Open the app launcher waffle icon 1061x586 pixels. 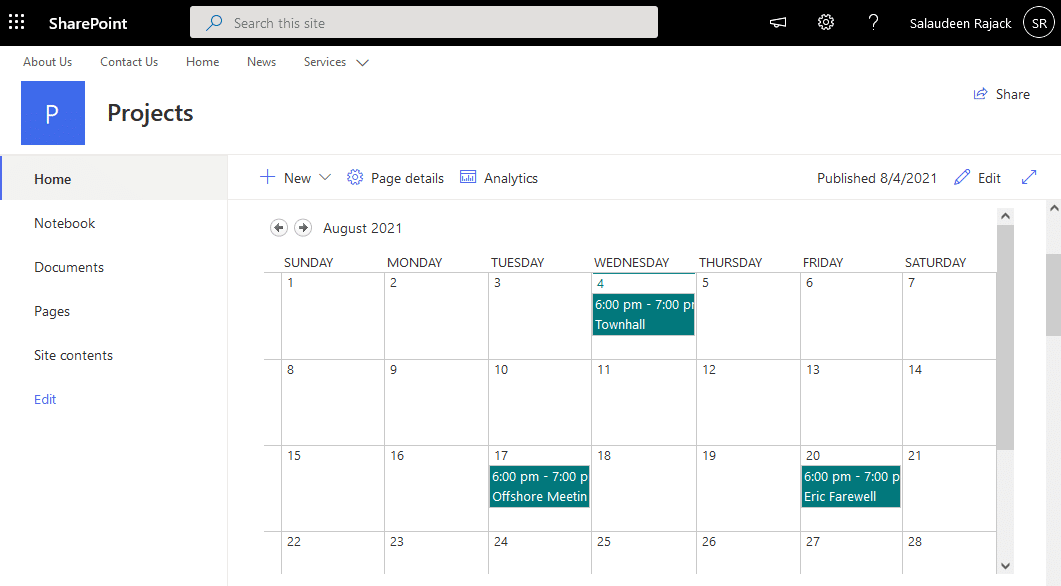pyautogui.click(x=17, y=22)
